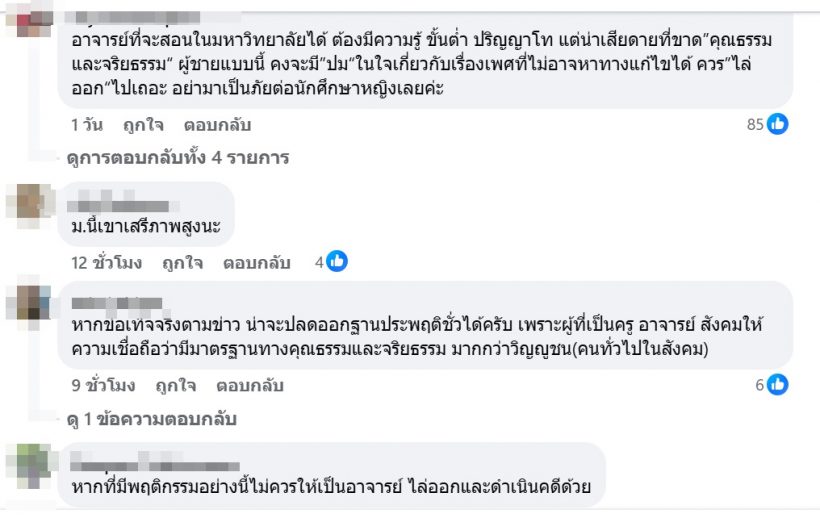The image size is (820, 518).
Task: Show replies via "ดู 1 ข้อความตอบกลับ"
Action: (151, 419)
